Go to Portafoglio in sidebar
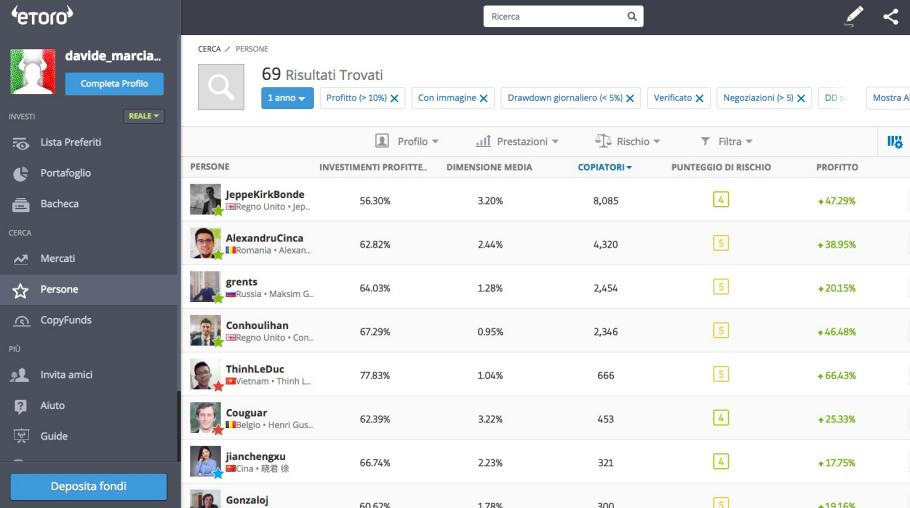This screenshot has width=910, height=508. 65,173
